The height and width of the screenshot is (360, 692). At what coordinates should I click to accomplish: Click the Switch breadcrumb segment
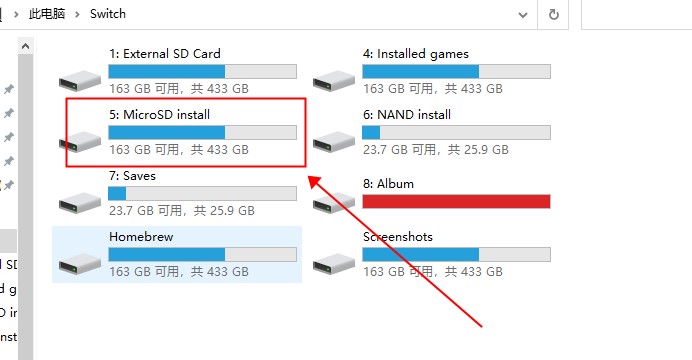point(108,14)
